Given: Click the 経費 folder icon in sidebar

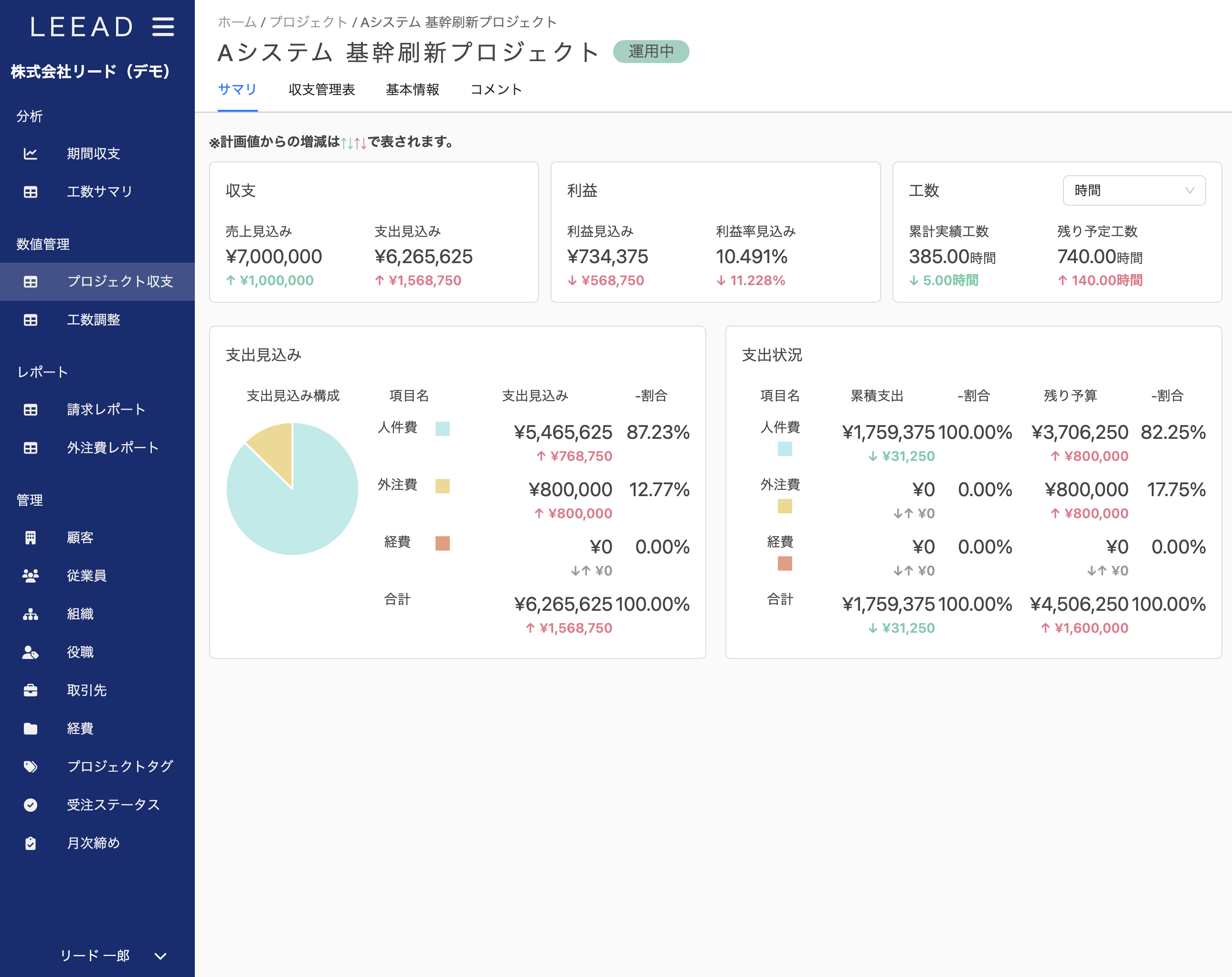Looking at the screenshot, I should (30, 729).
